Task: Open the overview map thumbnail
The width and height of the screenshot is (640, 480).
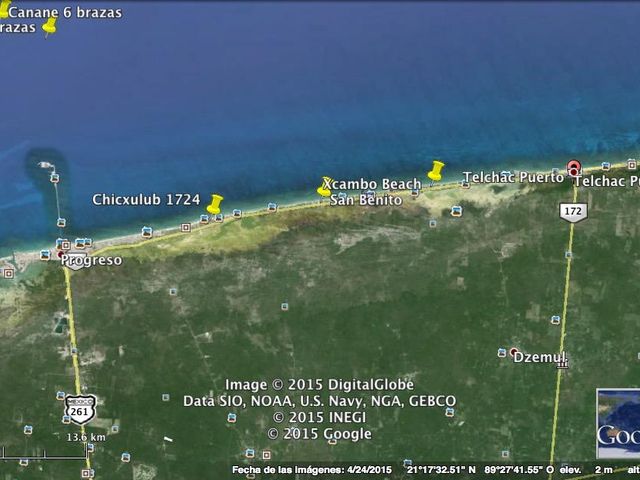Action: pos(618,423)
